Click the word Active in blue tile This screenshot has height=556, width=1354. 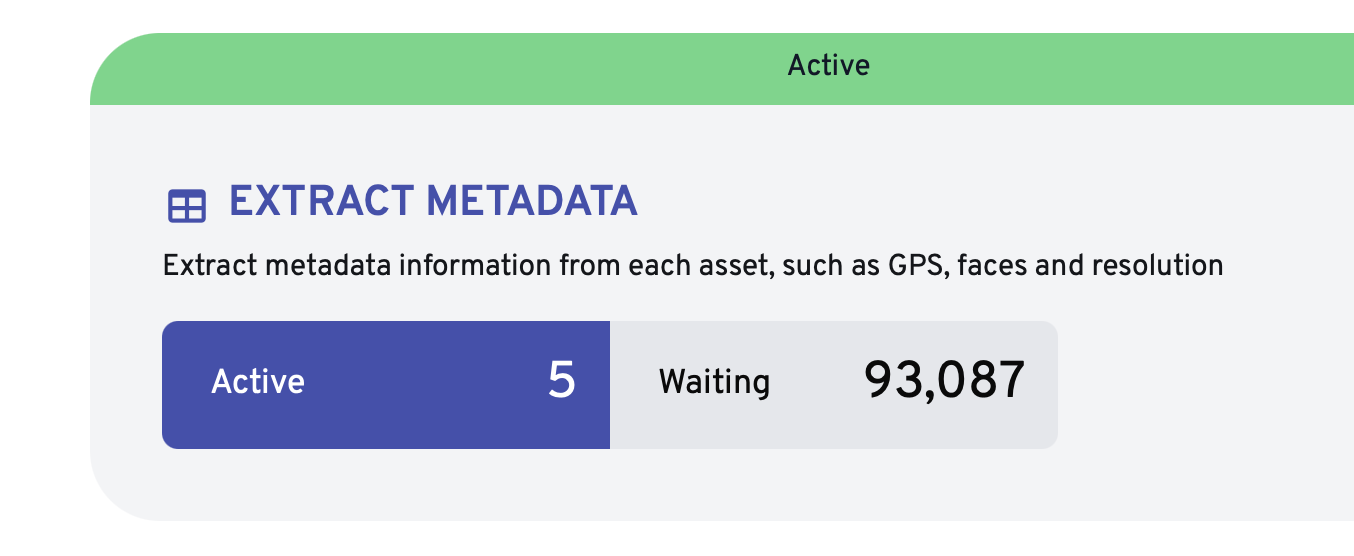tap(258, 382)
